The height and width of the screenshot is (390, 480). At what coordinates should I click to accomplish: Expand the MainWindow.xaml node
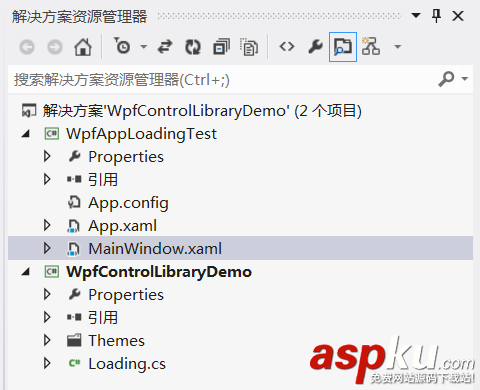(47, 248)
